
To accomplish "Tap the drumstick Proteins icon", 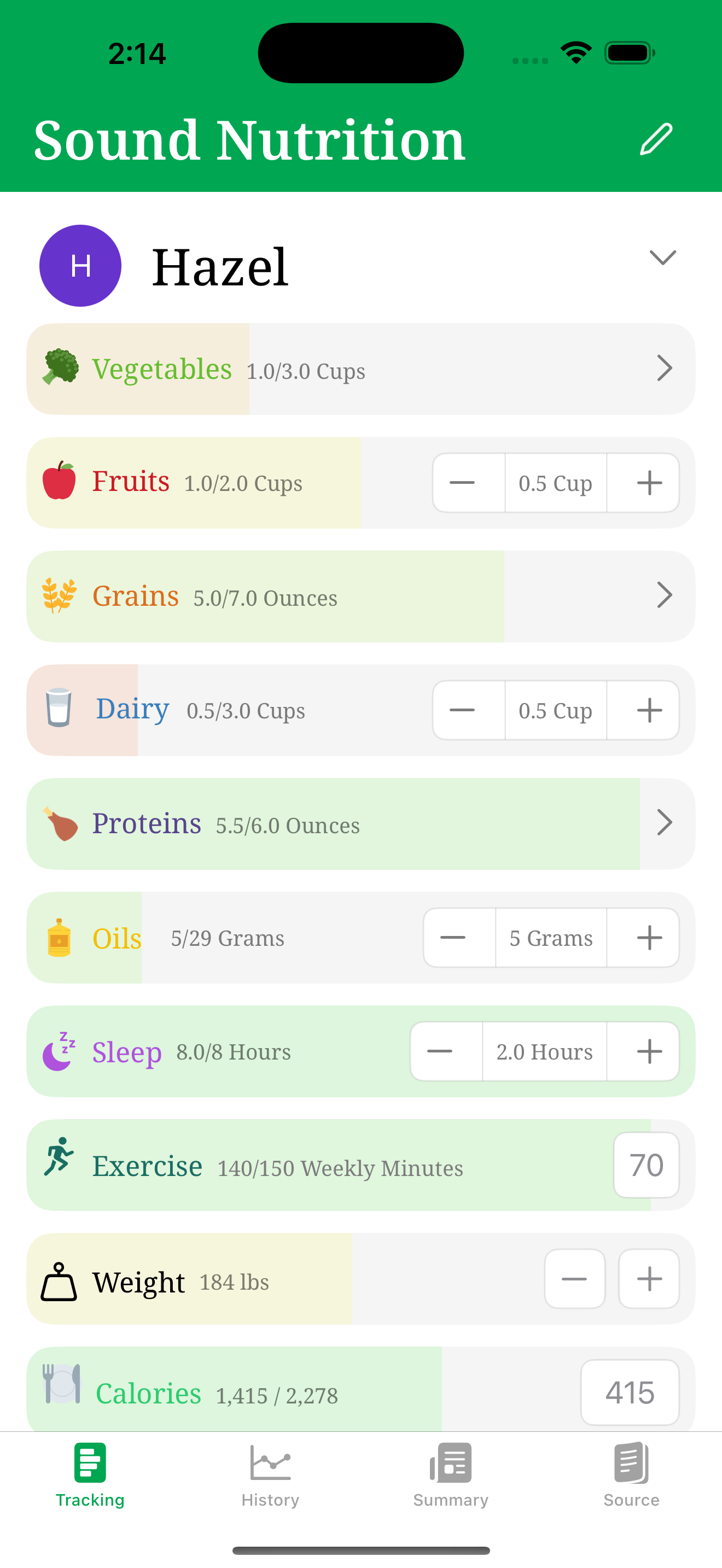I will pyautogui.click(x=60, y=823).
